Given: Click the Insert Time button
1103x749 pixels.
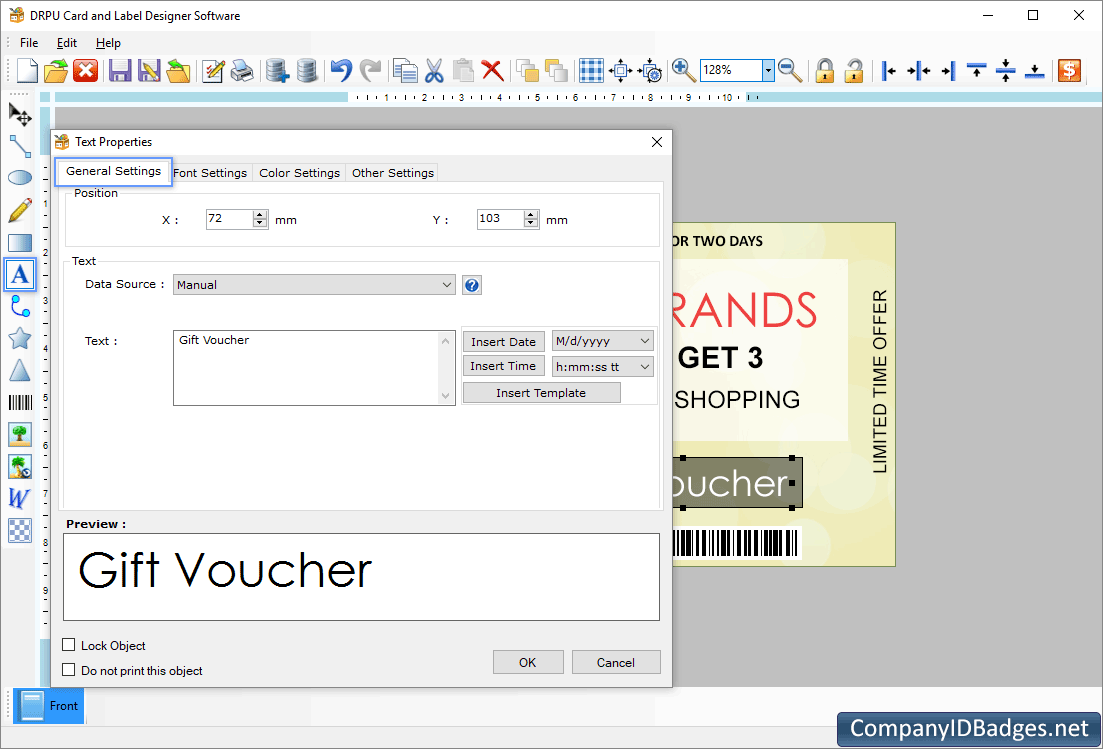Looking at the screenshot, I should coord(504,366).
